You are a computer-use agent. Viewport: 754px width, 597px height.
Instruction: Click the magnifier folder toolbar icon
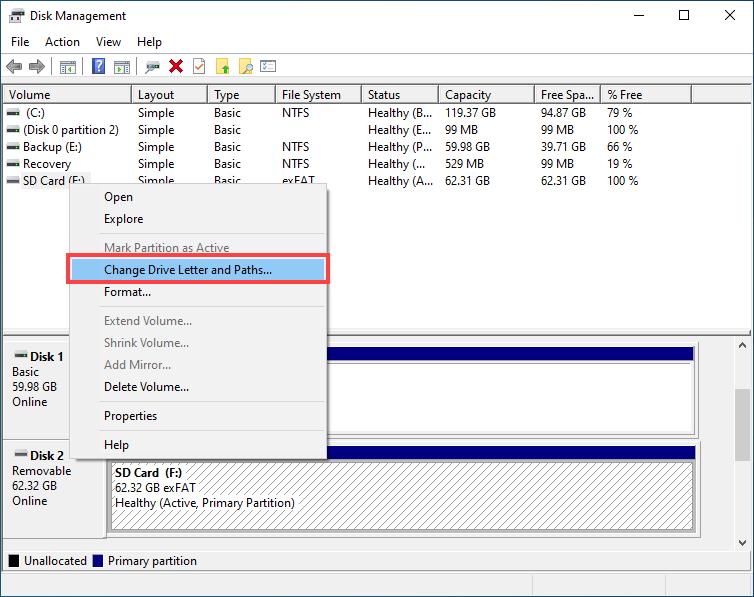(x=245, y=67)
